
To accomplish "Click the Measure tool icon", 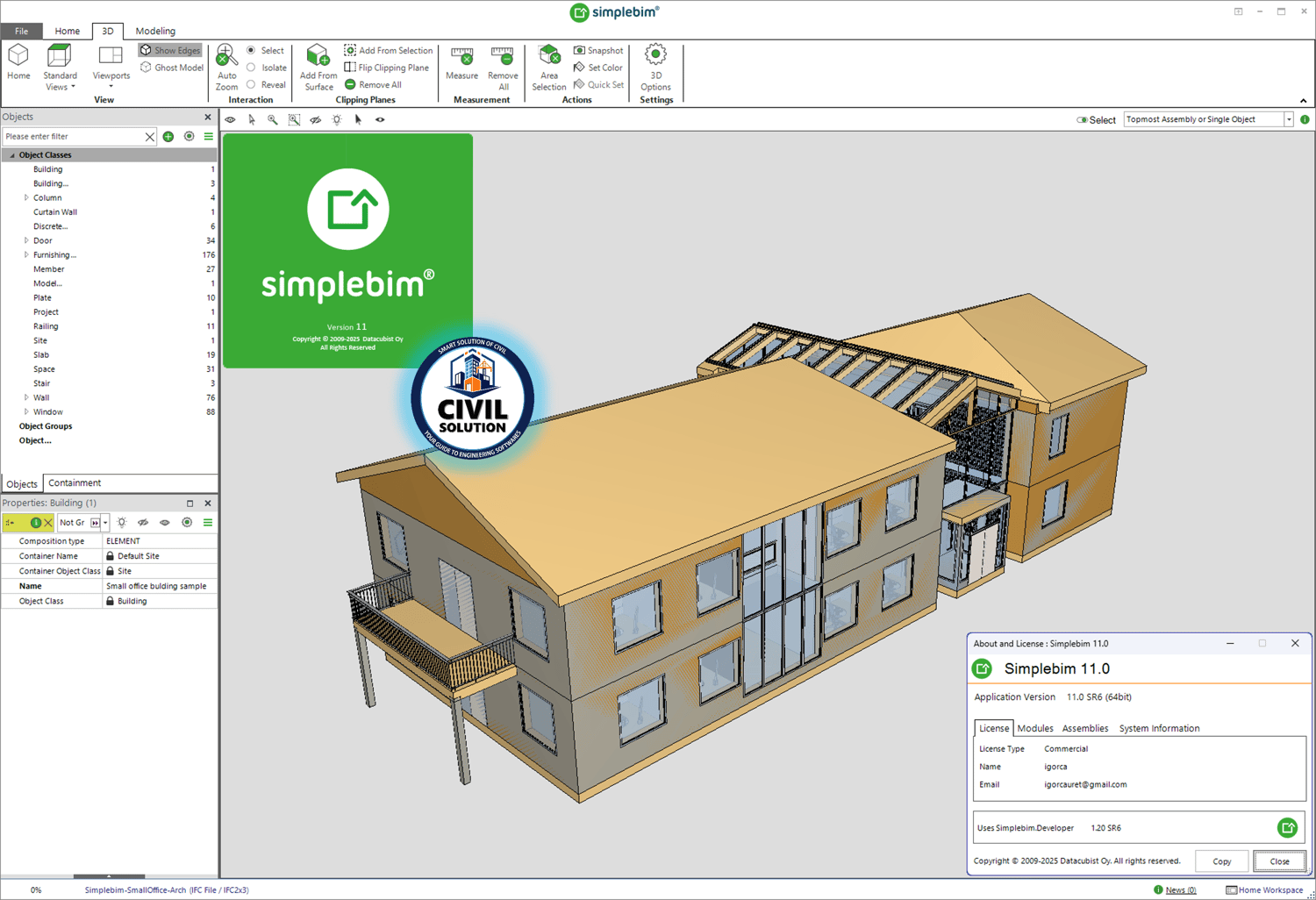I will pyautogui.click(x=461, y=58).
